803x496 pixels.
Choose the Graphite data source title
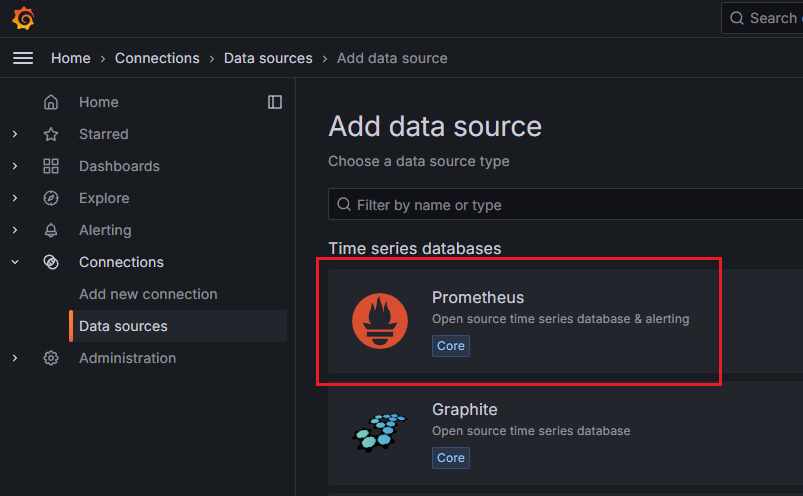click(x=464, y=409)
